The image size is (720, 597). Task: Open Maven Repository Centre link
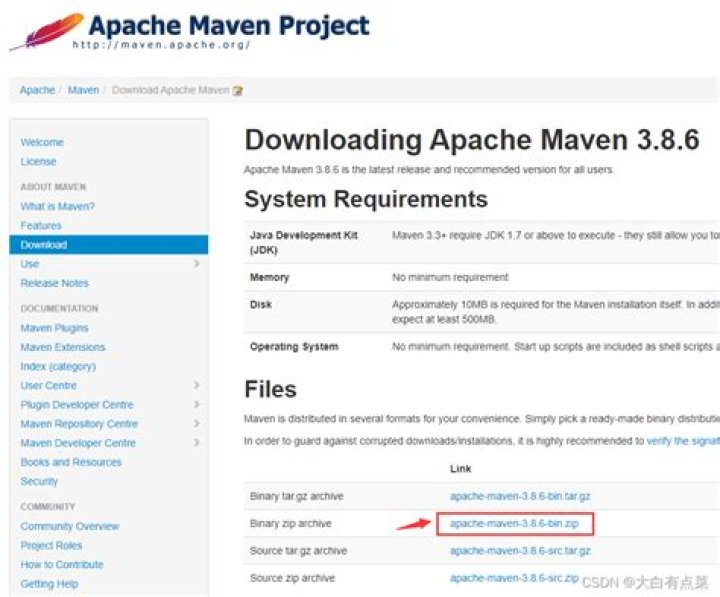pyautogui.click(x=79, y=424)
